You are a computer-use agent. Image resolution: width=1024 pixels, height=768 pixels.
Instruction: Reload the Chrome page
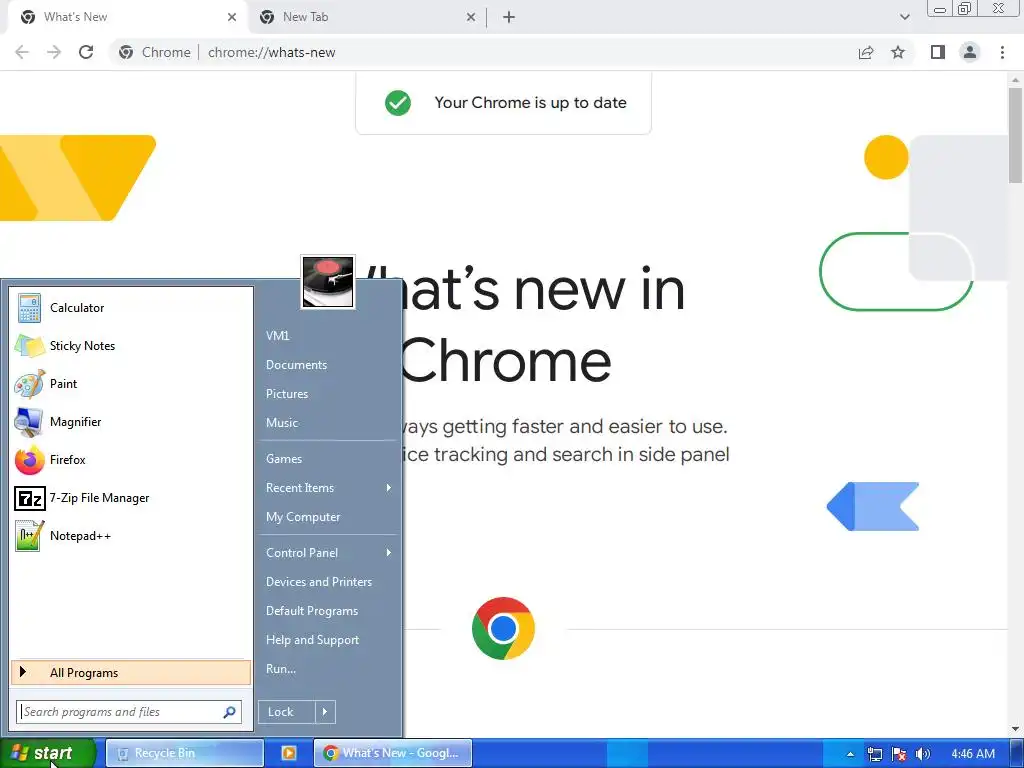[x=86, y=52]
